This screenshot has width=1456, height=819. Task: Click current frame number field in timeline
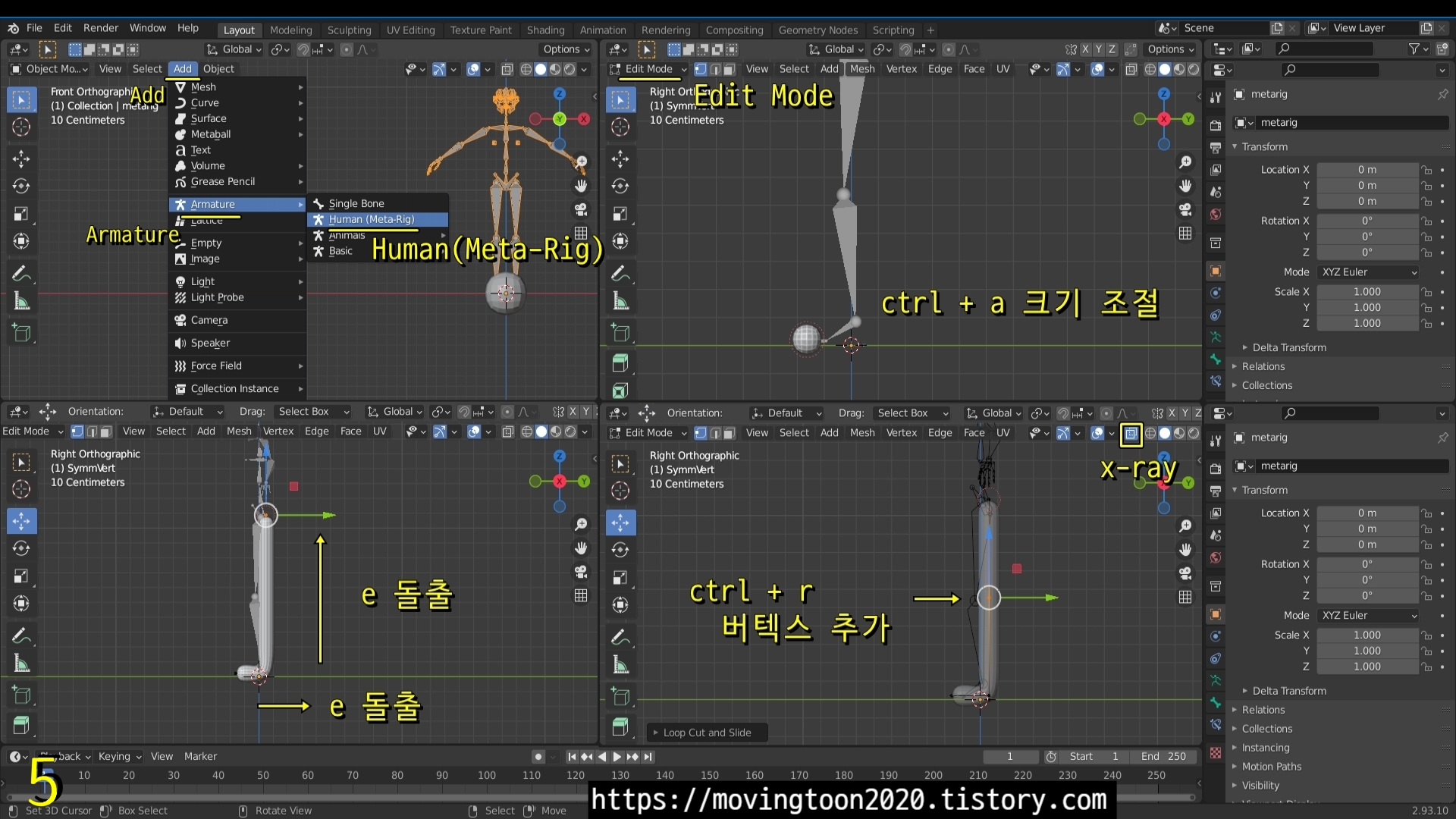pos(1009,756)
